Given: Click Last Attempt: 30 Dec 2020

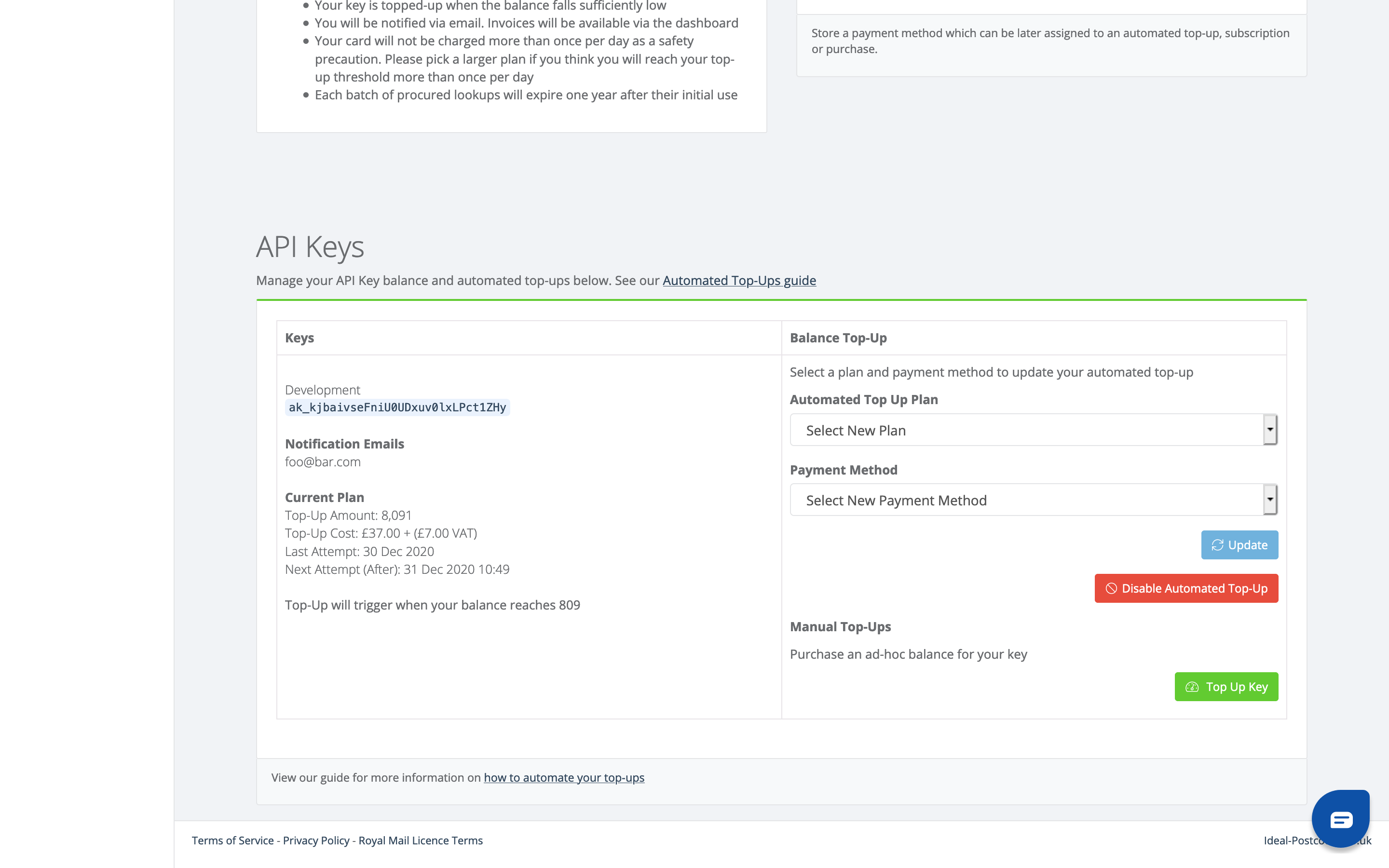Looking at the screenshot, I should [x=359, y=552].
